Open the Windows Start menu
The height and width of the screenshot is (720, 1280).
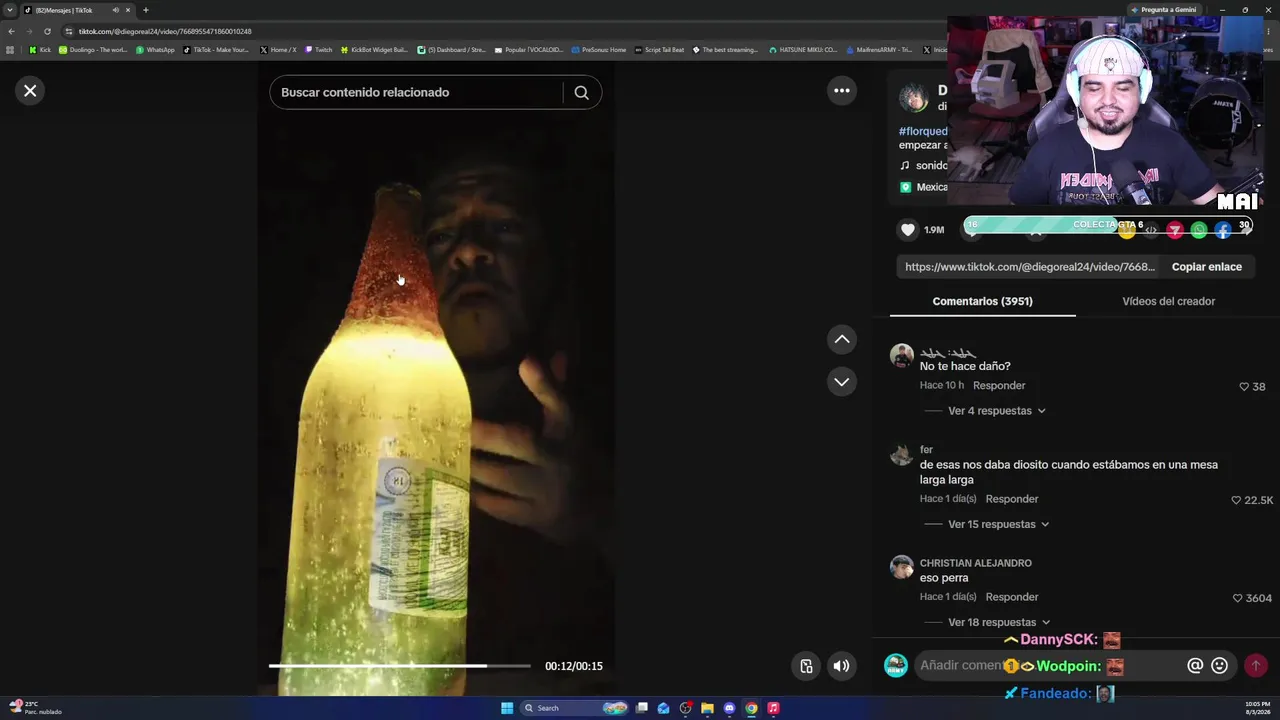[507, 708]
